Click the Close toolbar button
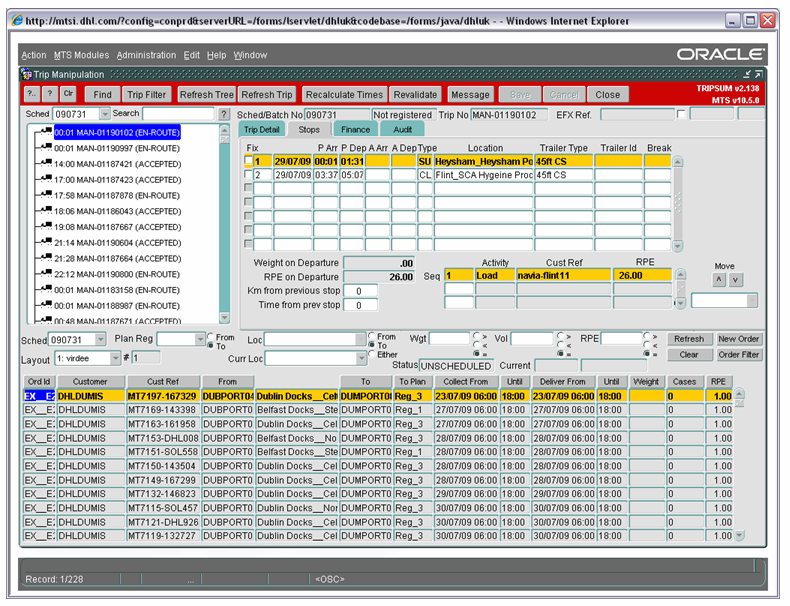The height and width of the screenshot is (606, 790). pos(607,94)
